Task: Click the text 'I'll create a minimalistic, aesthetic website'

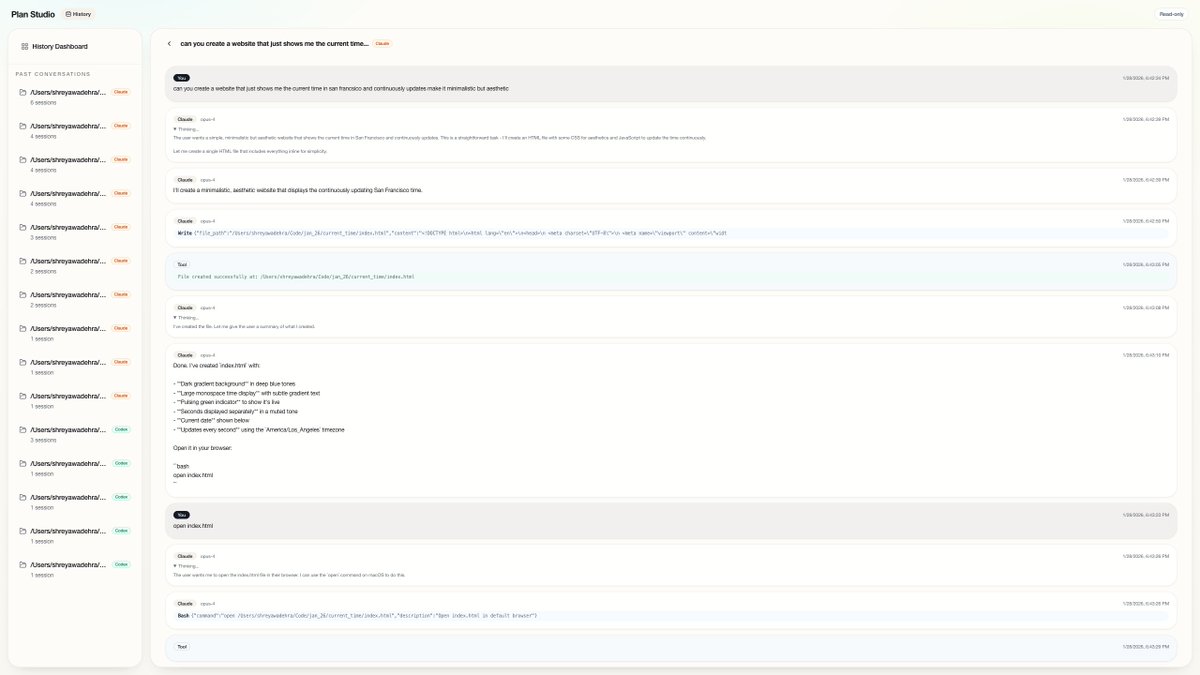Action: click(x=298, y=190)
